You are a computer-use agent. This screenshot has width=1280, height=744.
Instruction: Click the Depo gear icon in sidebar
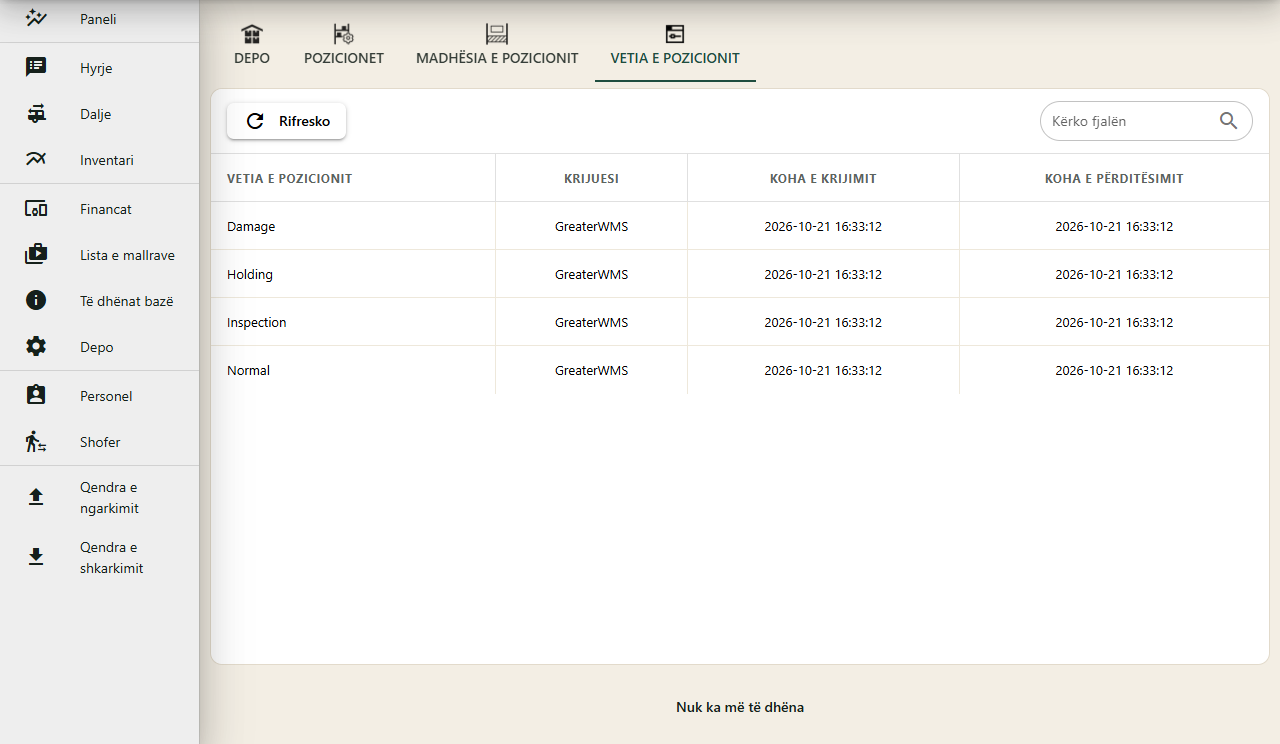pyautogui.click(x=36, y=346)
